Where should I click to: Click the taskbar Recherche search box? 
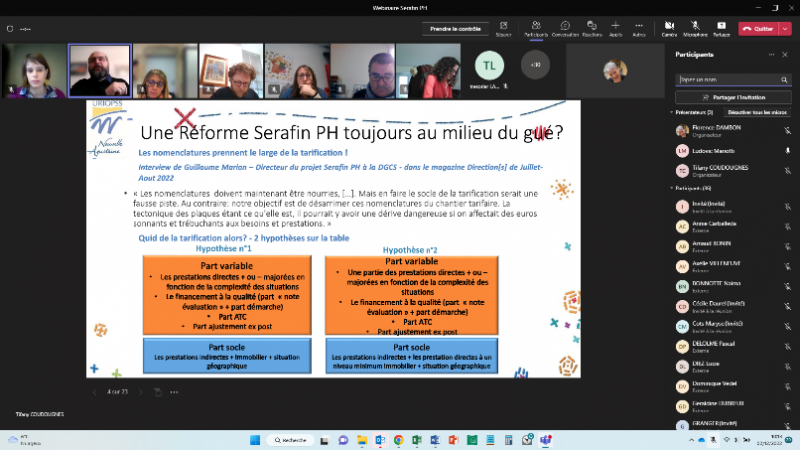(x=290, y=440)
